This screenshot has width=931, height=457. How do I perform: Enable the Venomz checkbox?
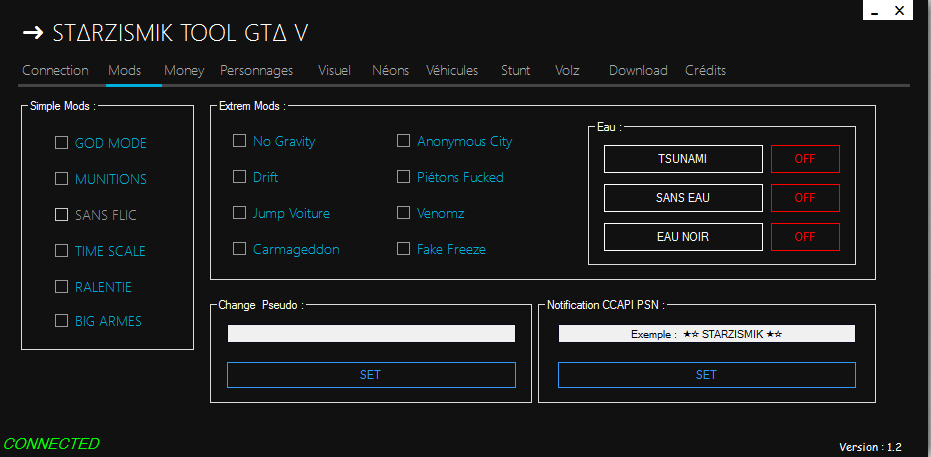(404, 212)
